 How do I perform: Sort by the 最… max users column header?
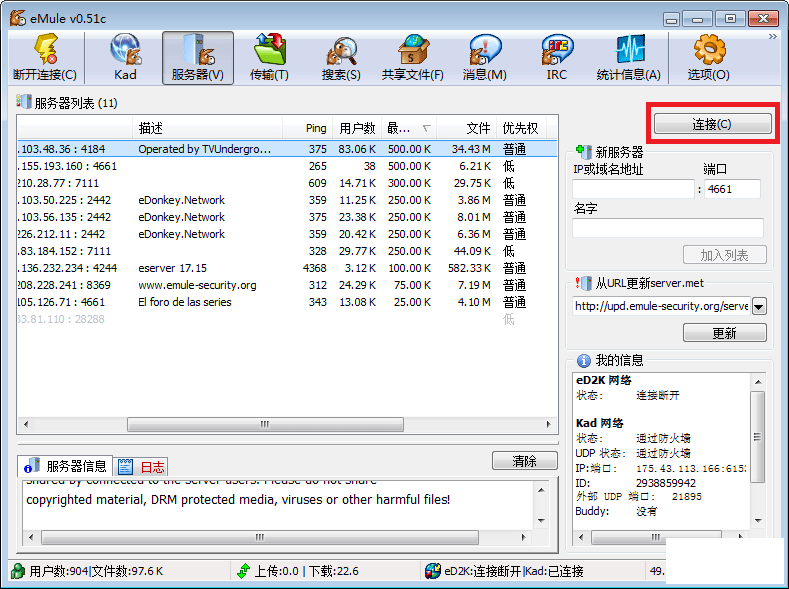pos(409,128)
